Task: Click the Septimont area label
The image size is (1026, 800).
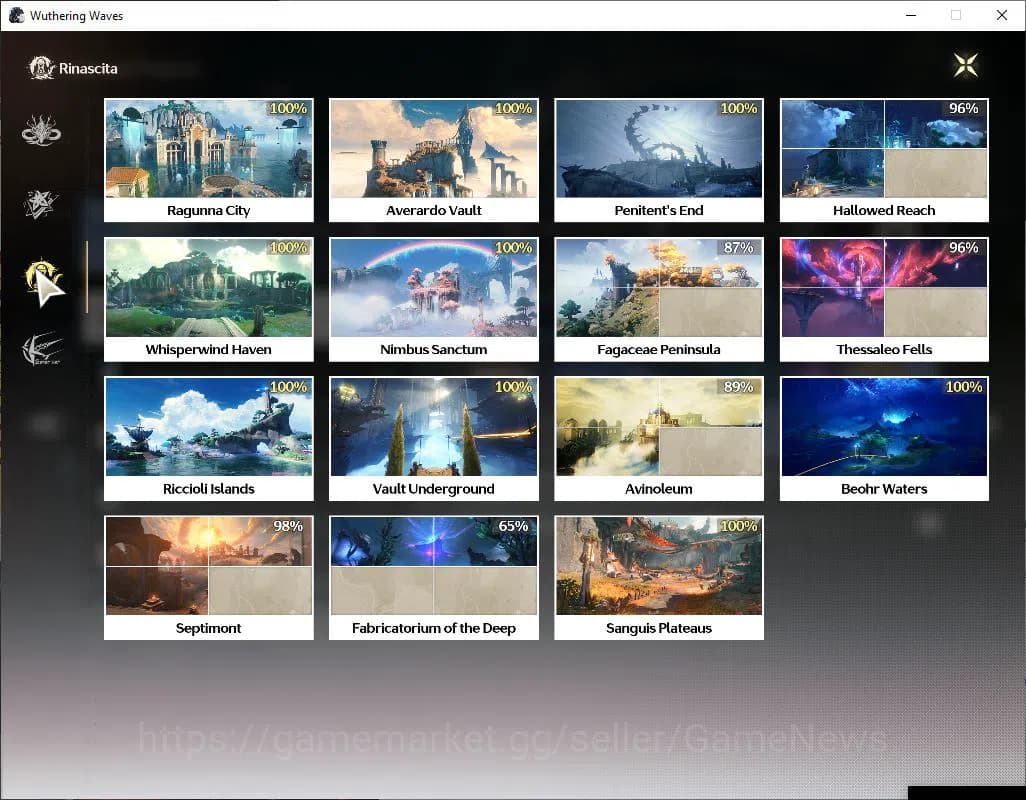Action: pos(208,628)
